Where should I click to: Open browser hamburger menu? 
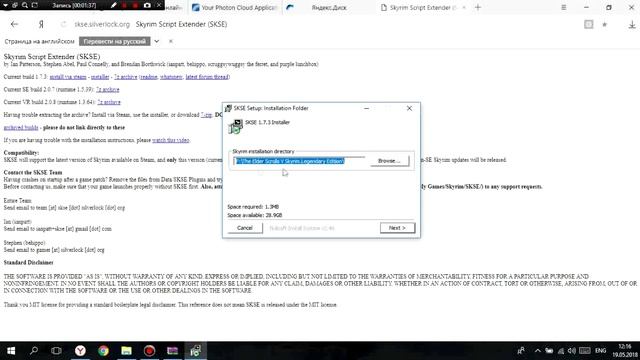point(564,7)
